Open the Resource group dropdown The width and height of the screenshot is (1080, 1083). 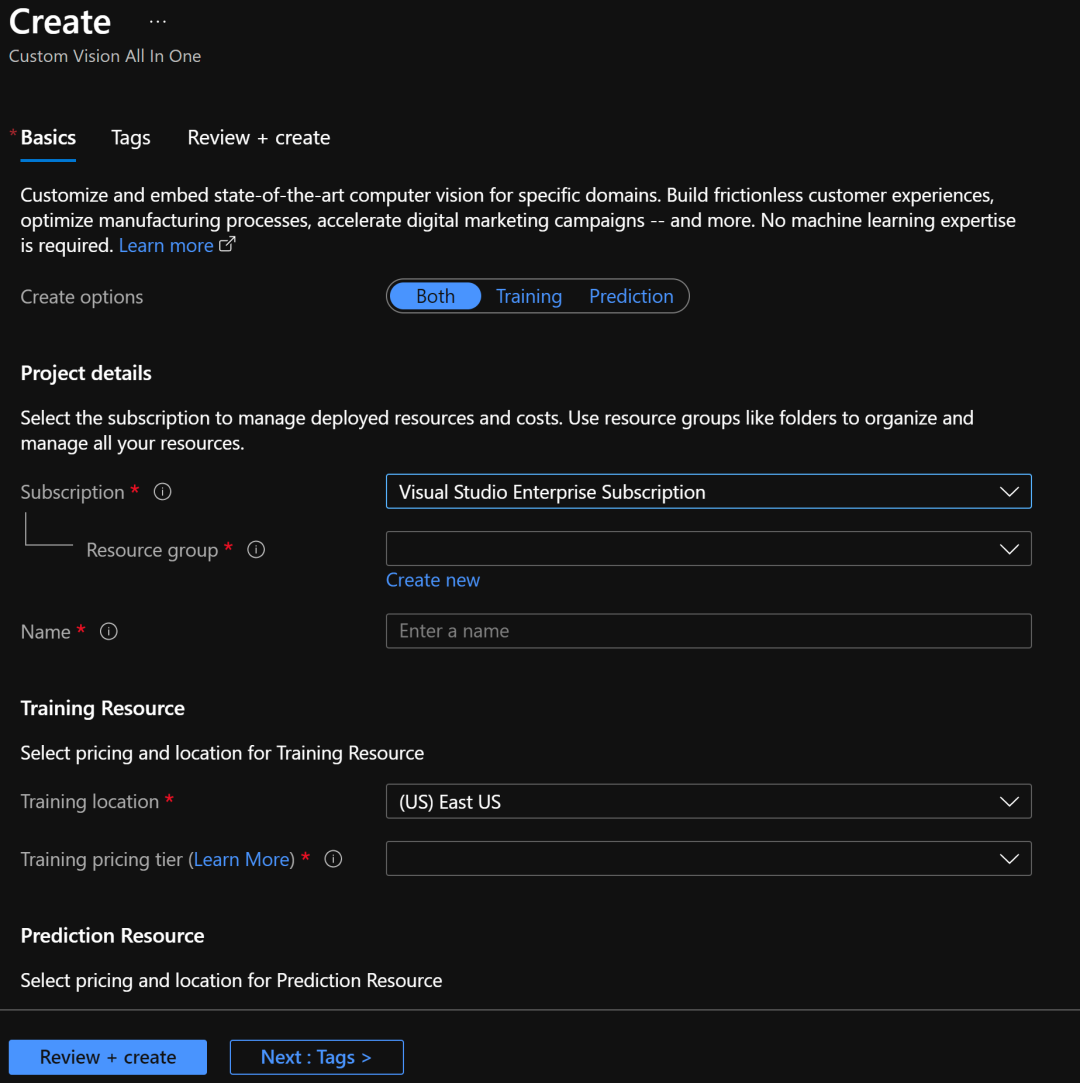coord(708,549)
